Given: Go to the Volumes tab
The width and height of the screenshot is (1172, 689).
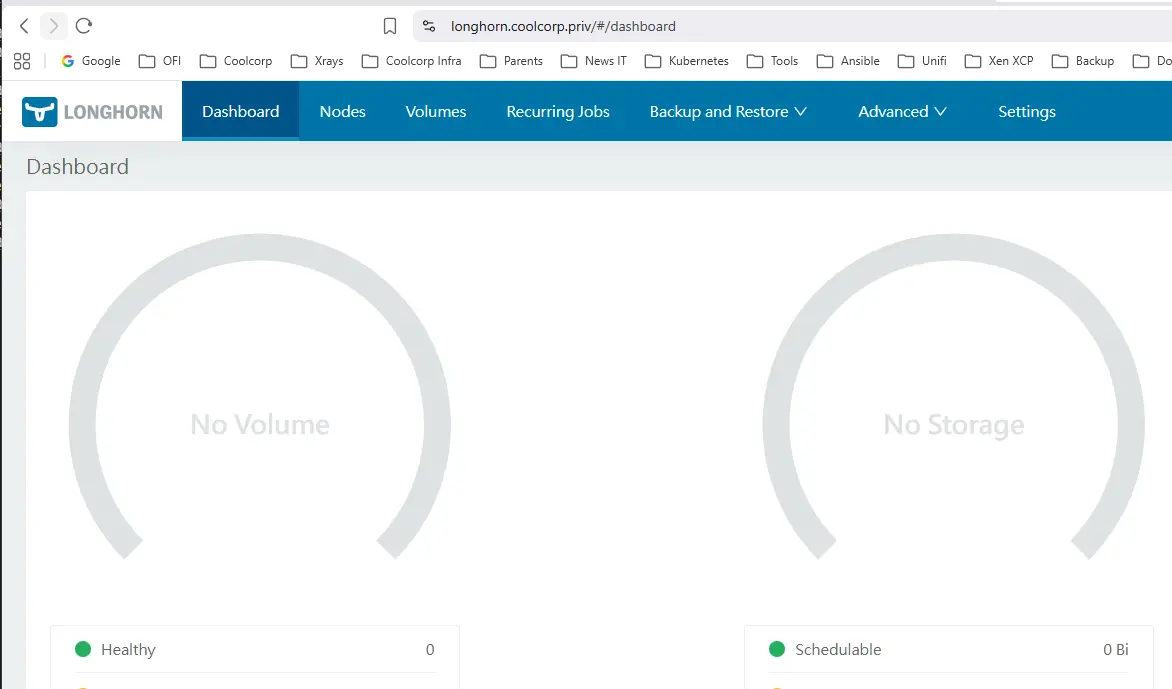Looking at the screenshot, I should [436, 112].
